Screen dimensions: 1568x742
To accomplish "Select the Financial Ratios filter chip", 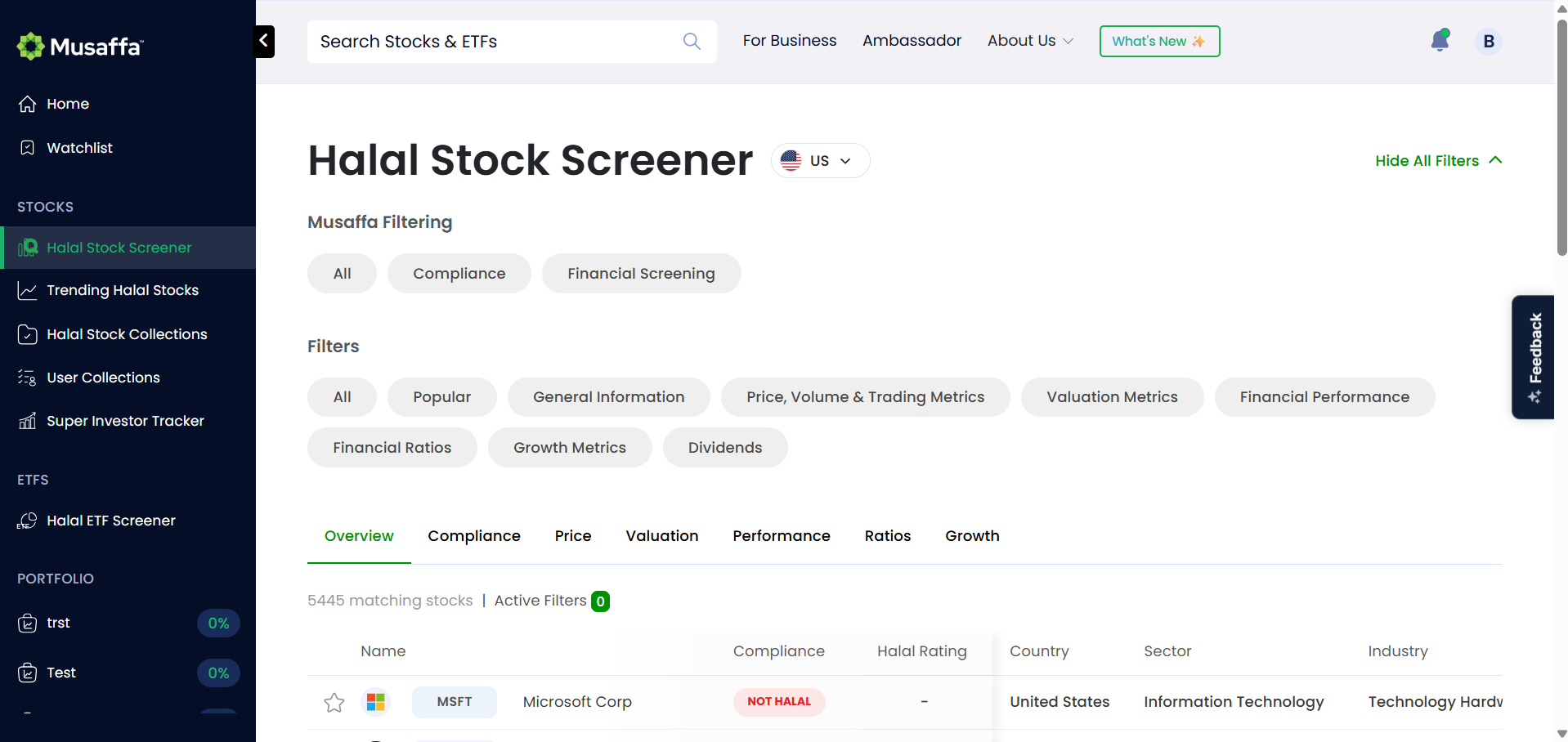I will [x=392, y=448].
